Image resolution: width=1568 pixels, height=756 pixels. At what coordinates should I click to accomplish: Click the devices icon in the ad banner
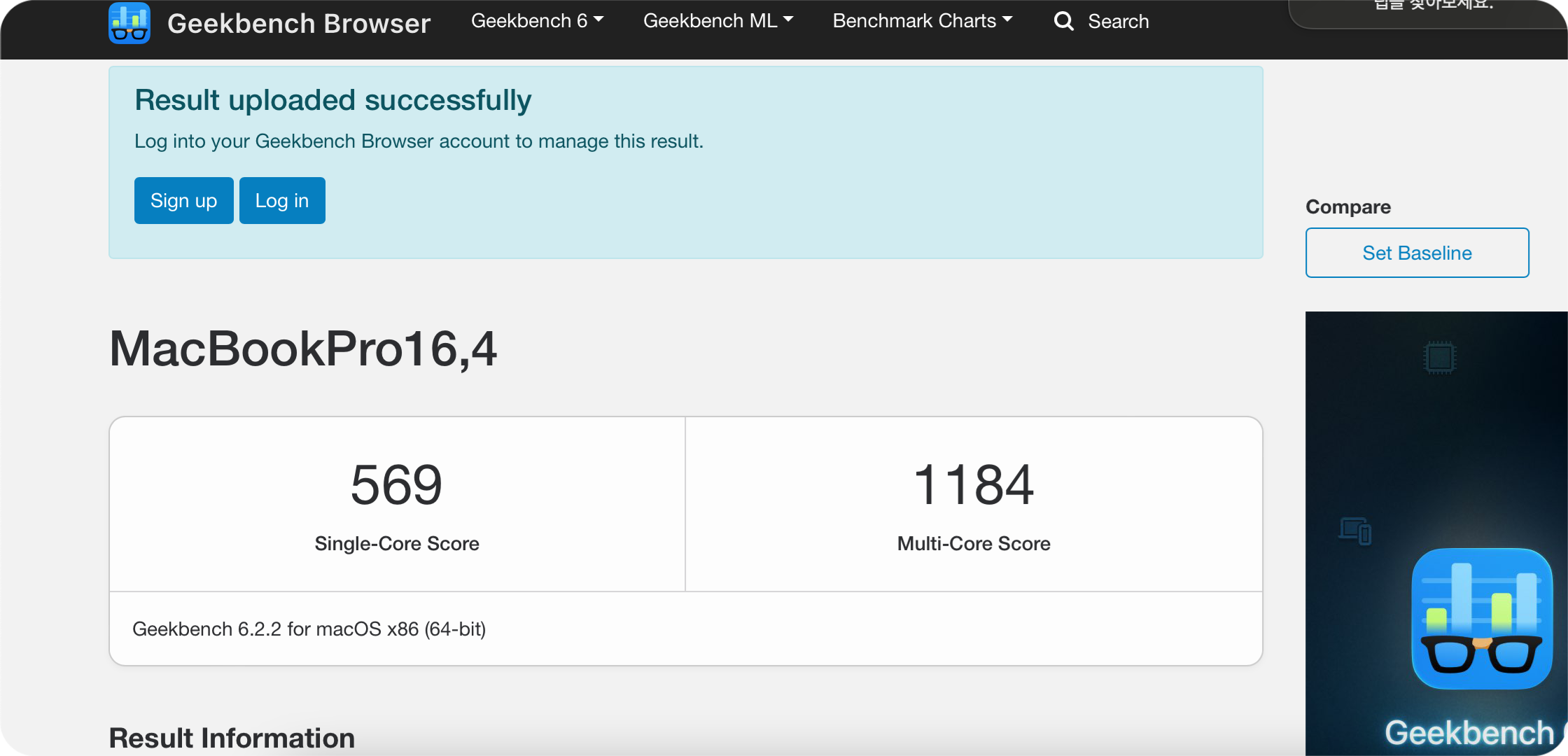pos(1355,531)
